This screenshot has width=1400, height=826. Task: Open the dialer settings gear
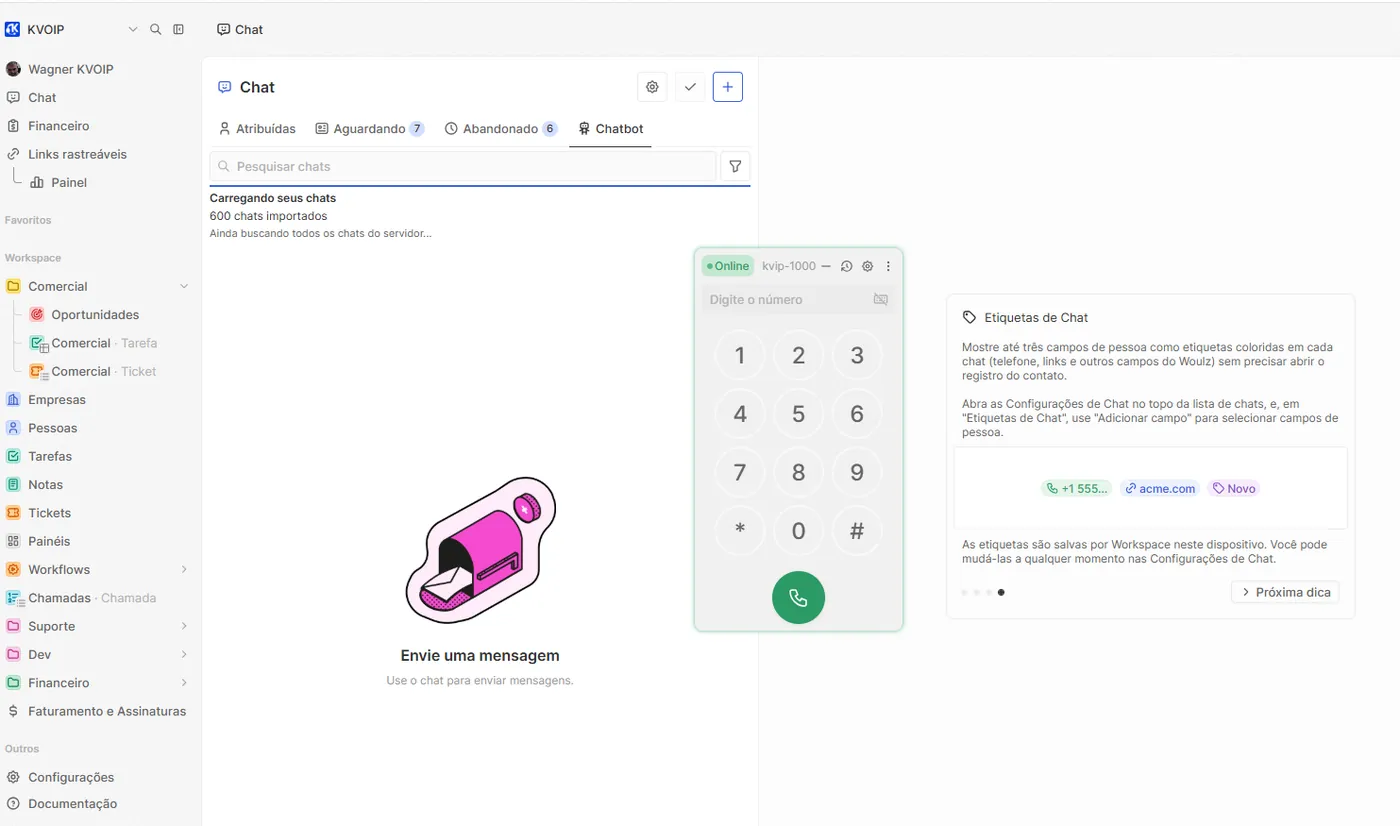pos(868,266)
